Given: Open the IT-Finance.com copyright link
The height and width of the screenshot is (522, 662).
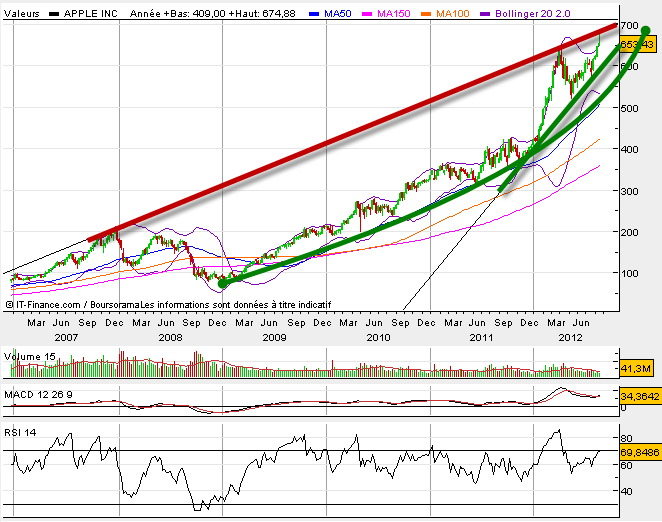Looking at the screenshot, I should (46, 301).
